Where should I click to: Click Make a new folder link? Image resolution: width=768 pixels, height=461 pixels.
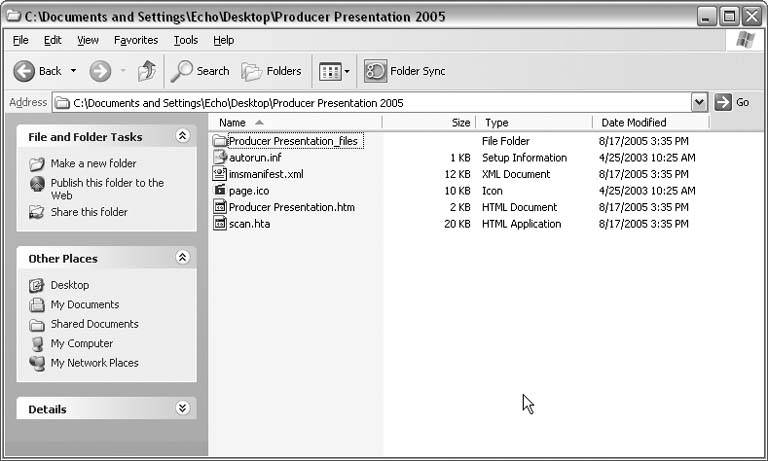(93, 163)
